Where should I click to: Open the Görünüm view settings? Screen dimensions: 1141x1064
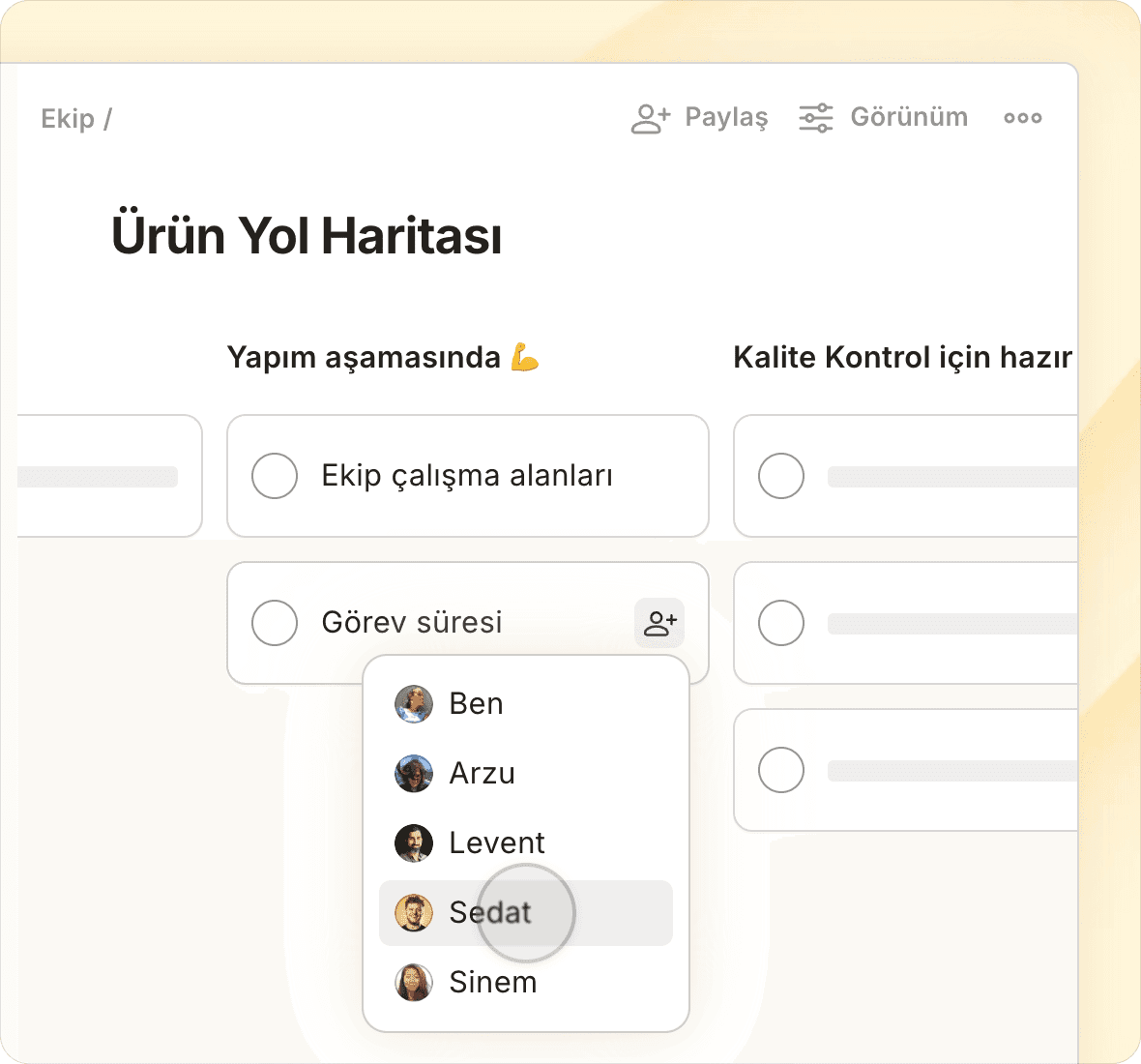pyautogui.click(x=908, y=118)
